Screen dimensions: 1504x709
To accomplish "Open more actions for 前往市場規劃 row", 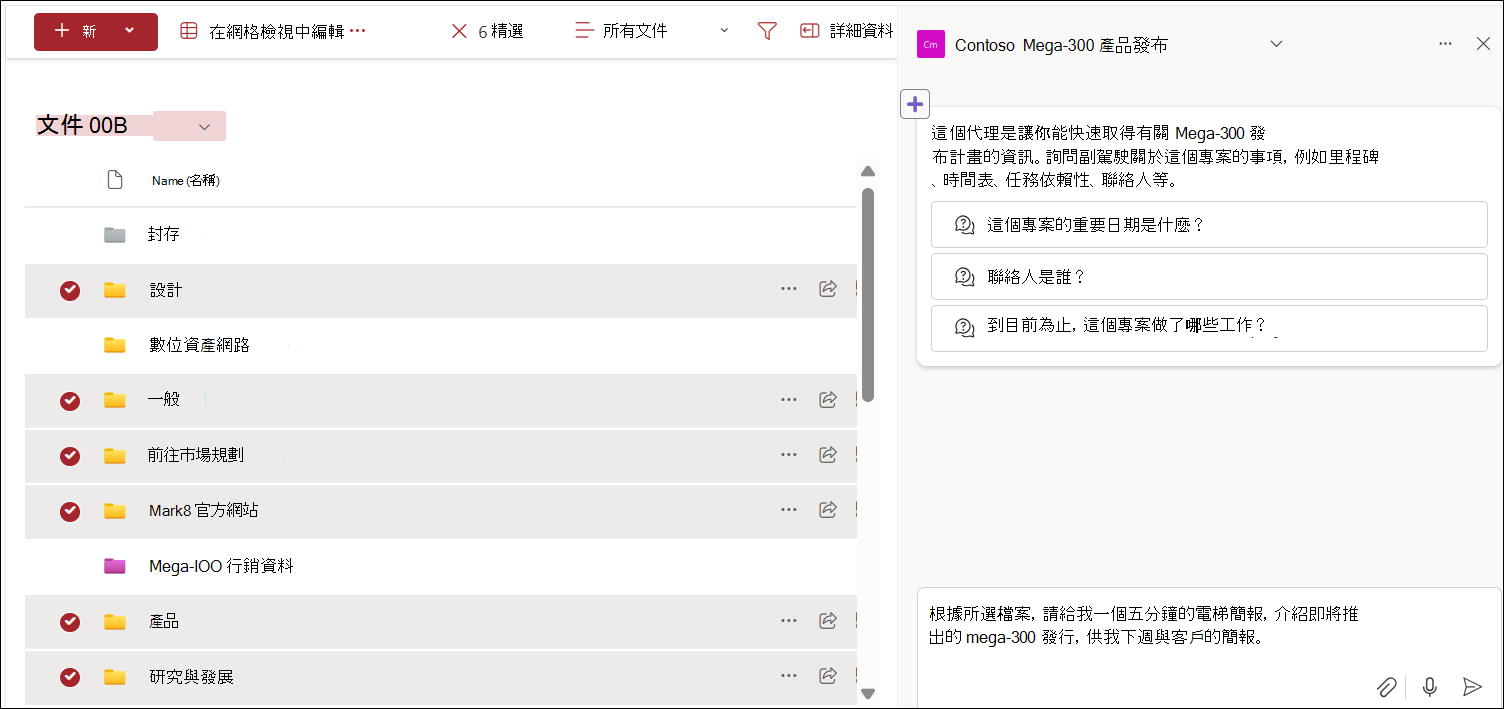I will 789,455.
